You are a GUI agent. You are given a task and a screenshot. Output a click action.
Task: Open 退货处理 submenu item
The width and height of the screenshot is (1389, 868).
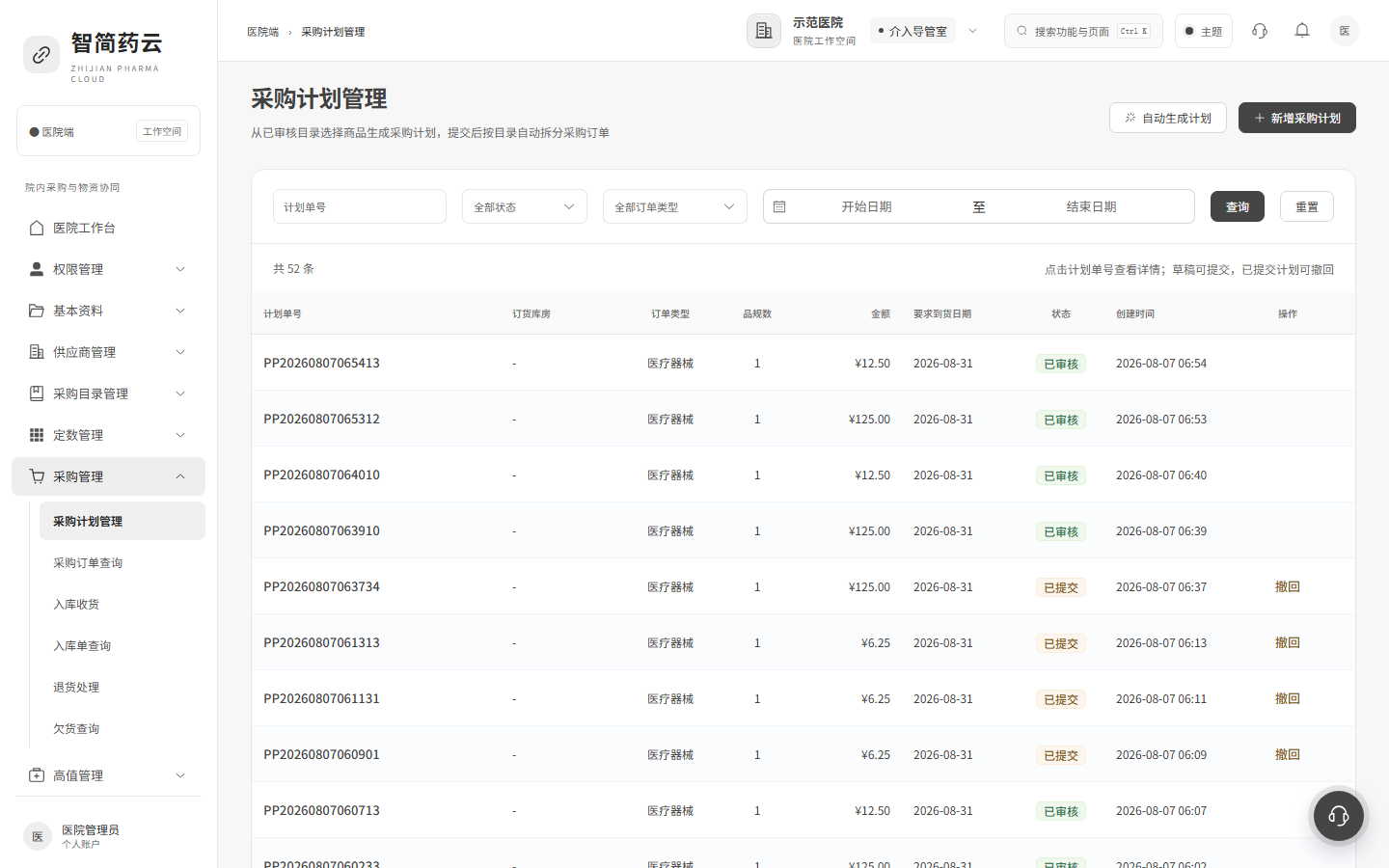click(123, 687)
